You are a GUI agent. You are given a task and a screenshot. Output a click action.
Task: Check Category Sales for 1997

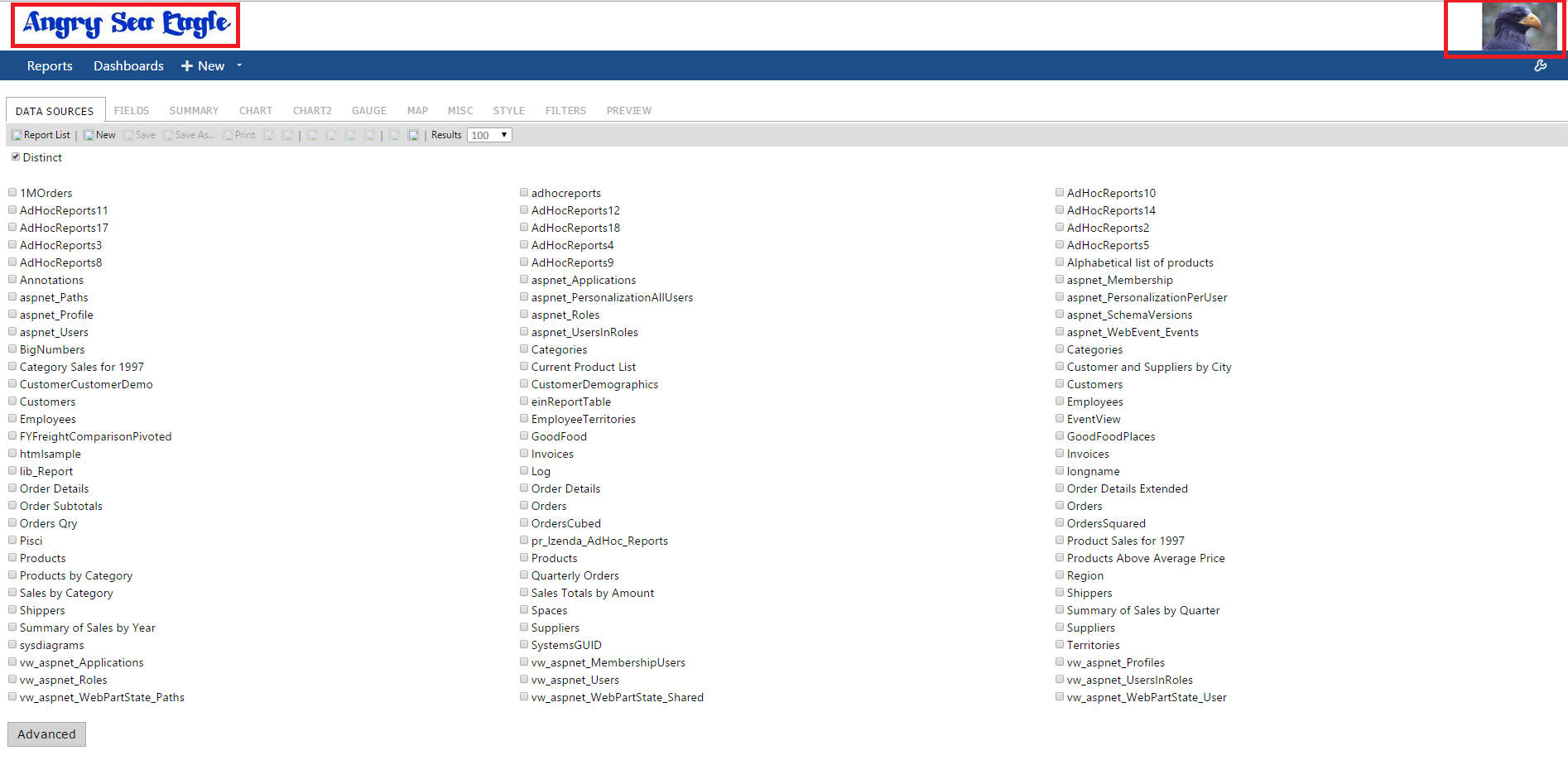tap(13, 366)
